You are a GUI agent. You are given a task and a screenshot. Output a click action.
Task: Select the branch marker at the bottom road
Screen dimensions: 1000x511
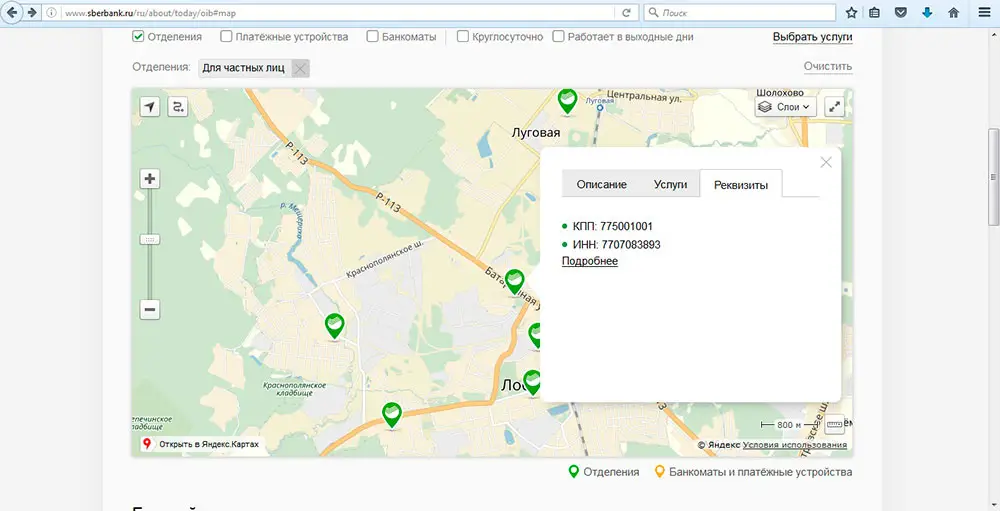392,416
